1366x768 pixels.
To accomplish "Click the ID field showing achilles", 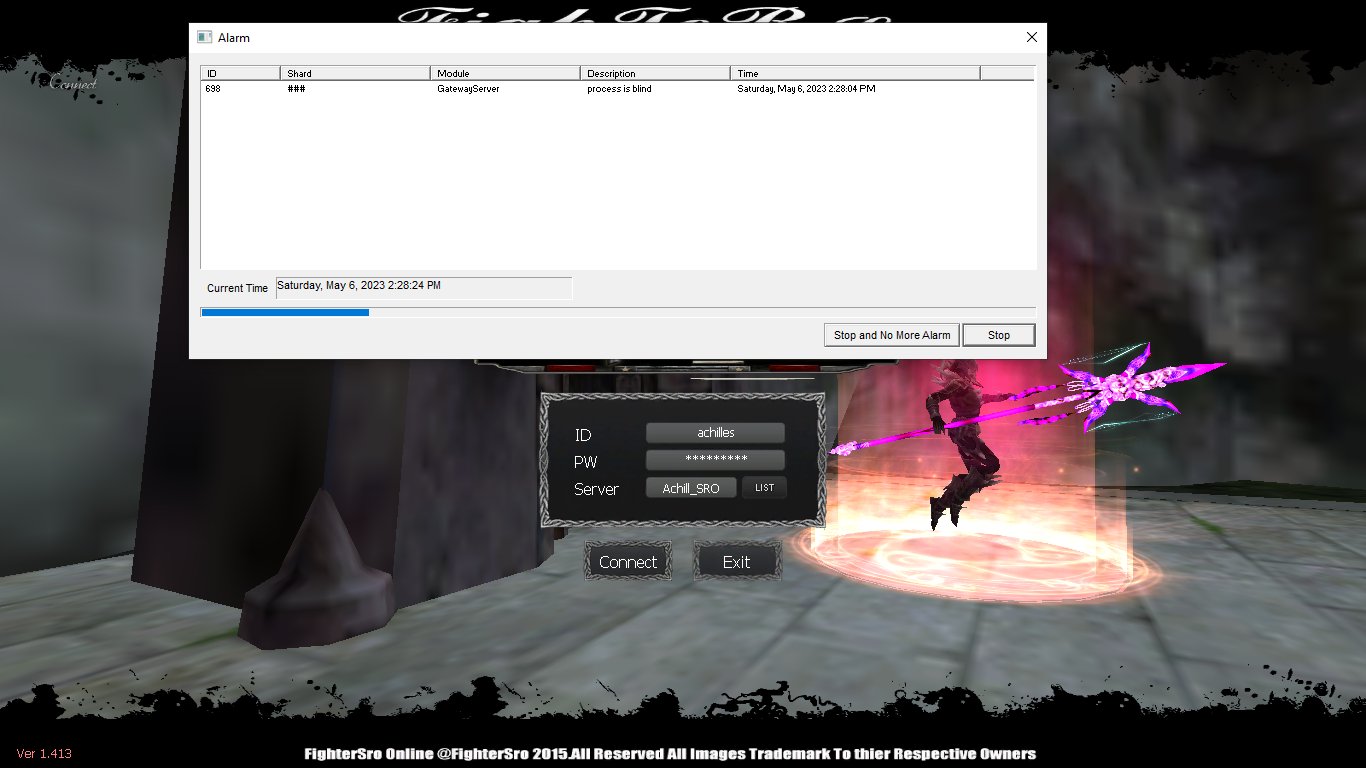I will pos(715,433).
